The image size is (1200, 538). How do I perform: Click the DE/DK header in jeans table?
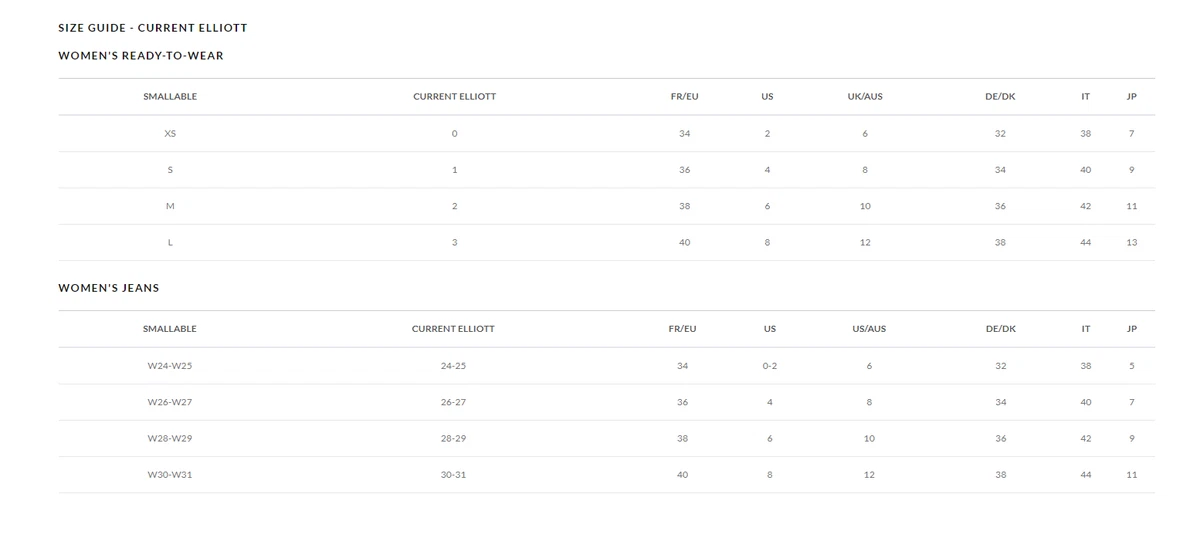point(1000,329)
